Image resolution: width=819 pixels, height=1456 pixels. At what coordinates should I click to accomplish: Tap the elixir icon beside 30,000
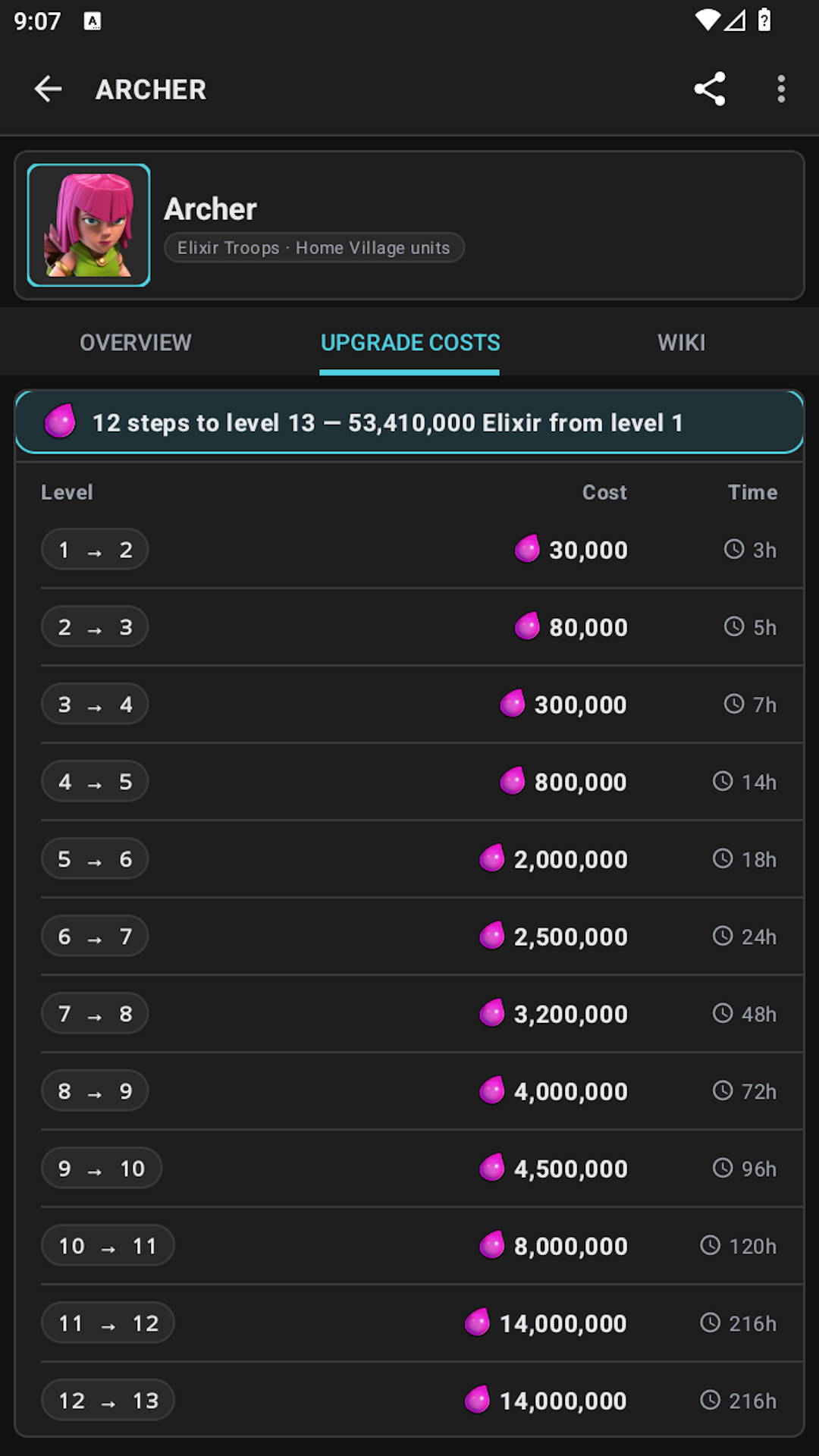[x=527, y=549]
